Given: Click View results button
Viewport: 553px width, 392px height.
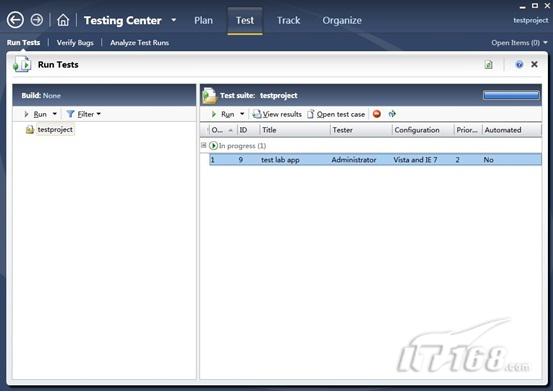Looking at the screenshot, I should tap(277, 114).
